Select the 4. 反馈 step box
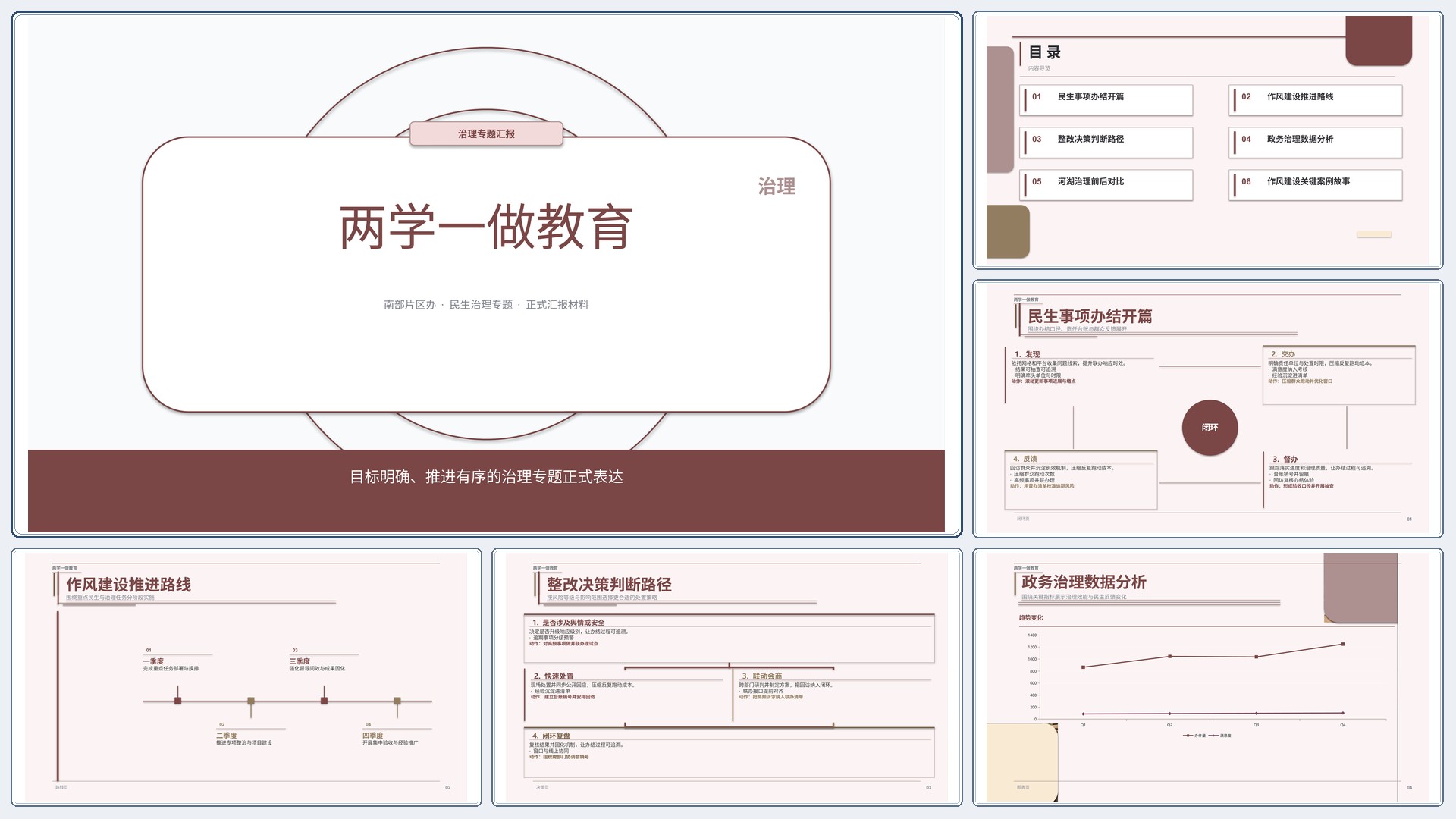The width and height of the screenshot is (1456, 819). 1081,479
